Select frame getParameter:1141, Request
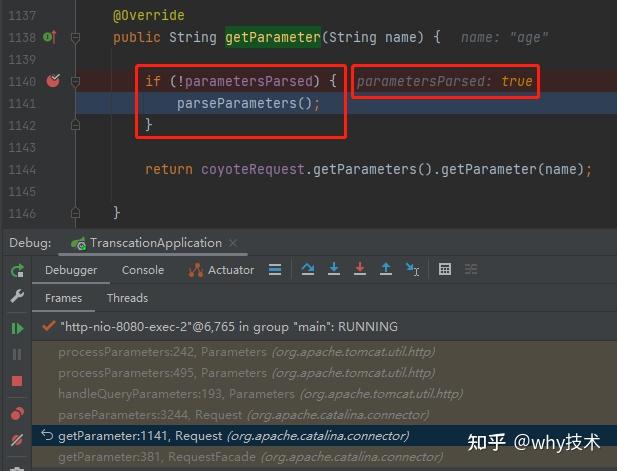This screenshot has height=471, width=617. [324, 436]
